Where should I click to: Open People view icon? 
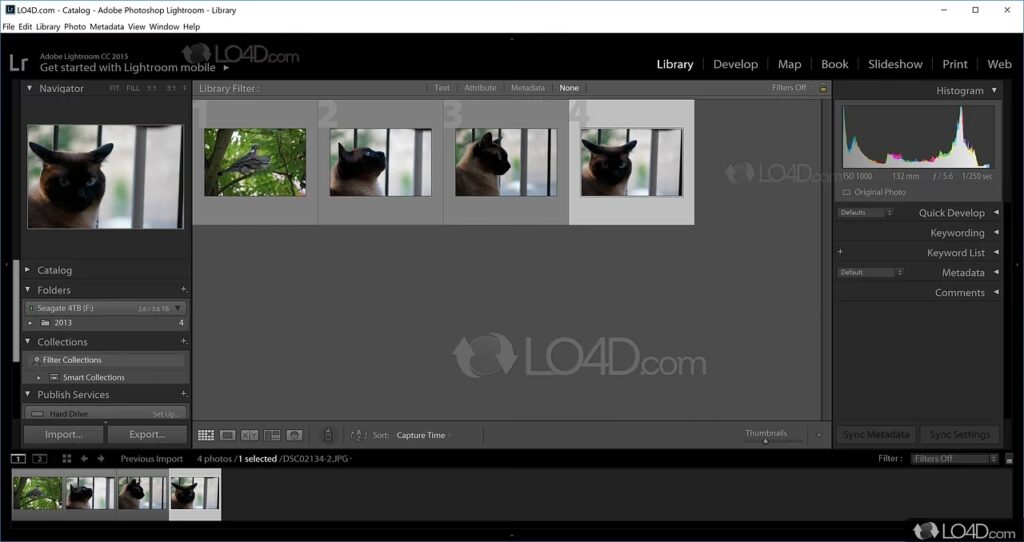pos(294,435)
